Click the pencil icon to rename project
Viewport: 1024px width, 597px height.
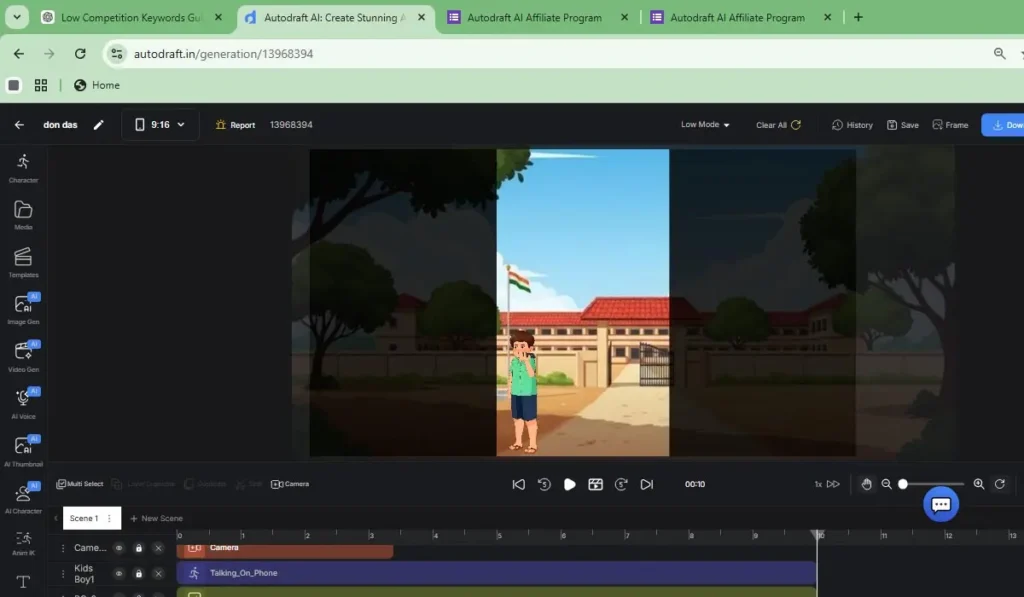(98, 125)
